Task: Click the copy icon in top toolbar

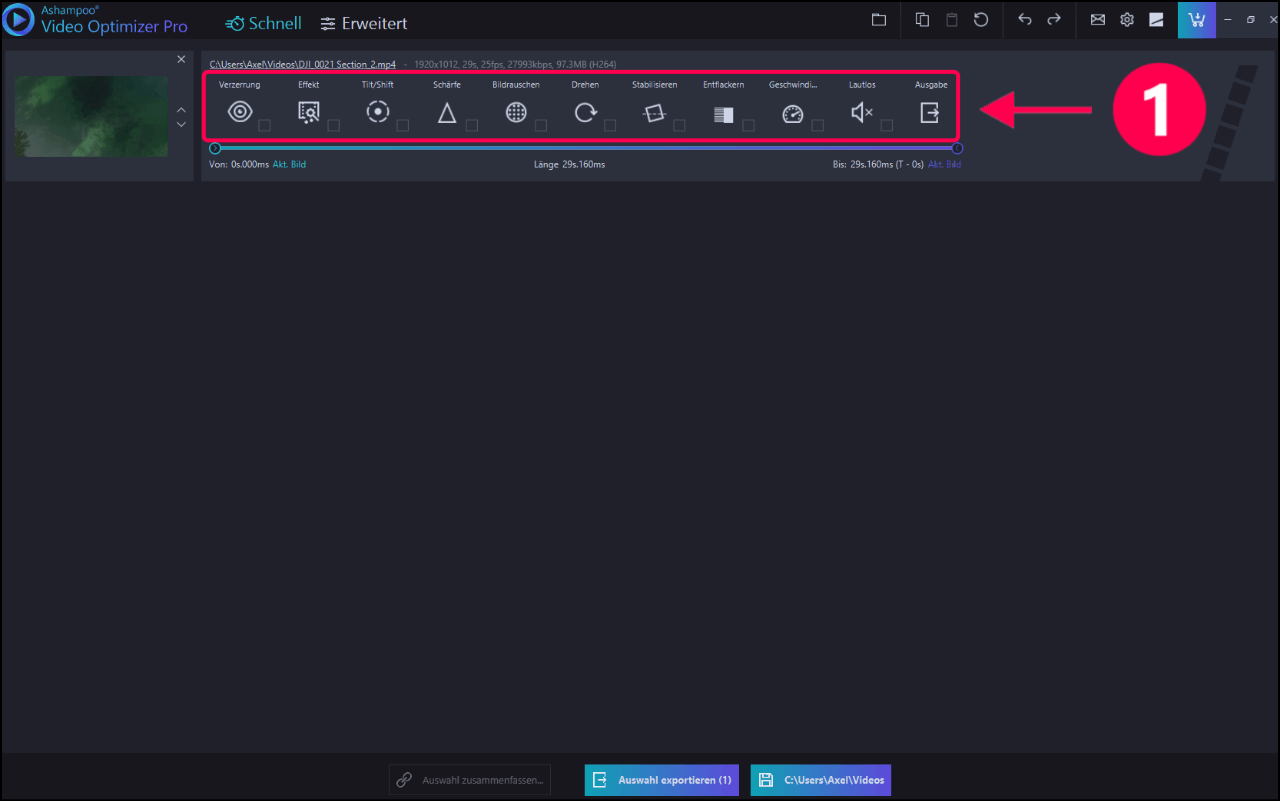Action: 922,20
